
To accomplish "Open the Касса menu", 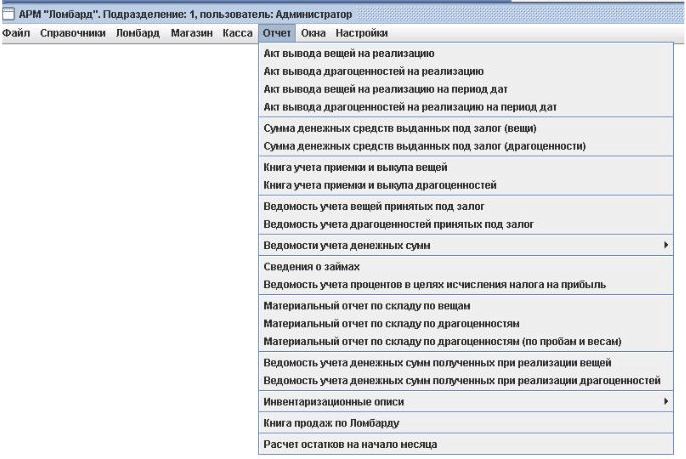I will tap(238, 33).
